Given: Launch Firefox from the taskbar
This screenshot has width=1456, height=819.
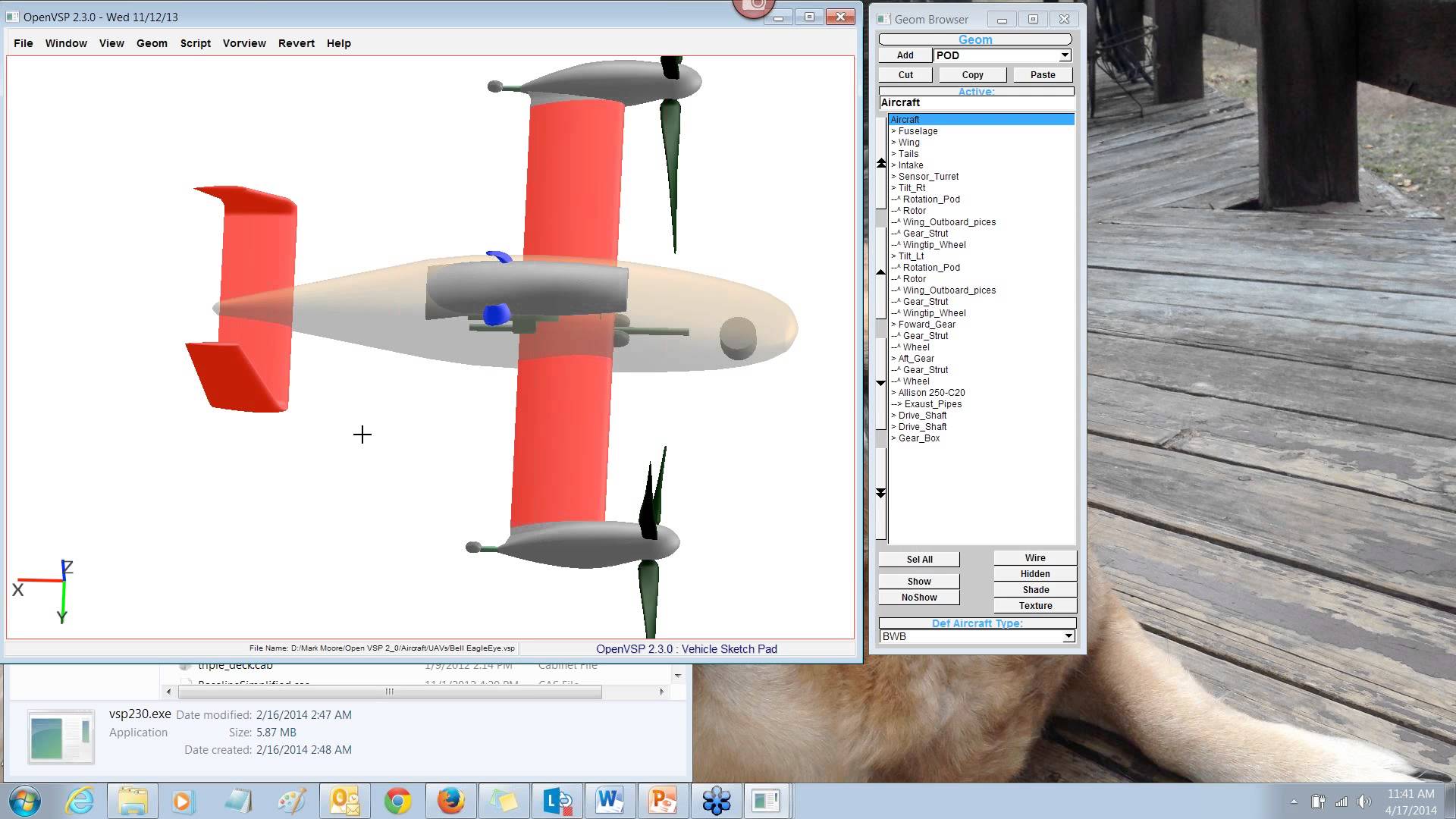Looking at the screenshot, I should coord(450,801).
